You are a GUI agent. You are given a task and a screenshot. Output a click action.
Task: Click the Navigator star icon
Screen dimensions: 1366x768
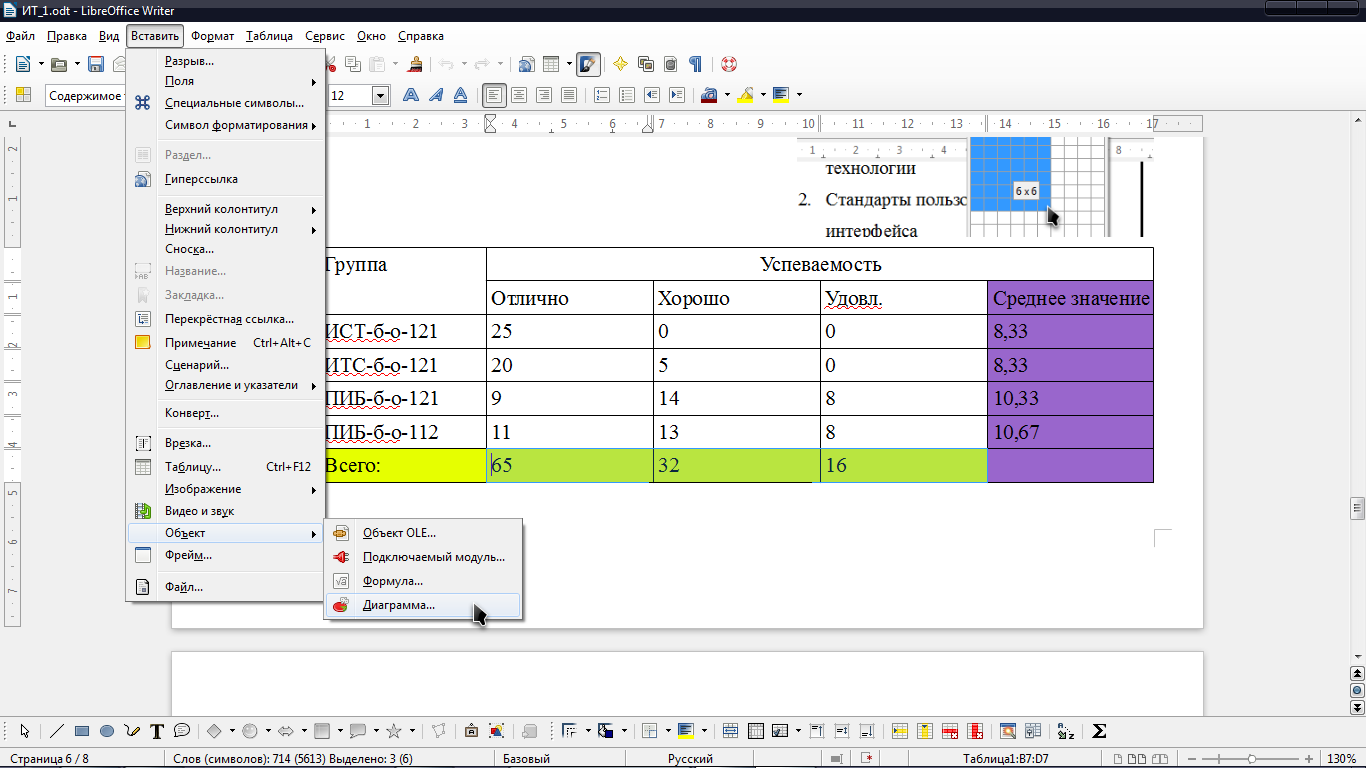click(x=620, y=64)
